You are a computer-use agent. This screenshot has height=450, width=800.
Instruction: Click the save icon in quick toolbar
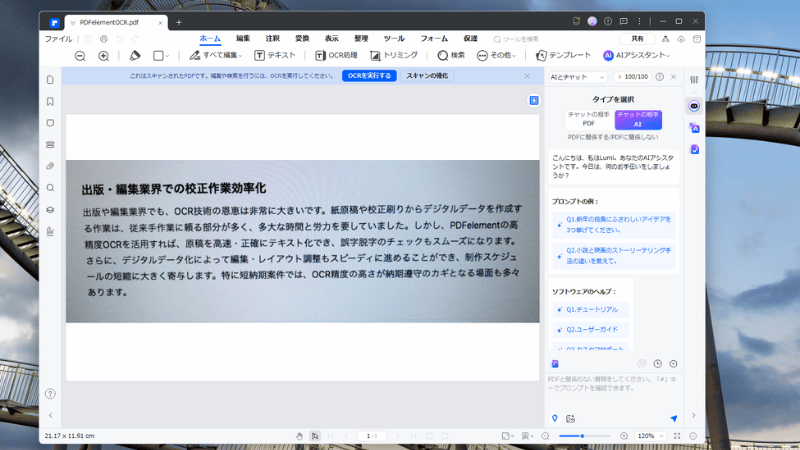point(88,39)
